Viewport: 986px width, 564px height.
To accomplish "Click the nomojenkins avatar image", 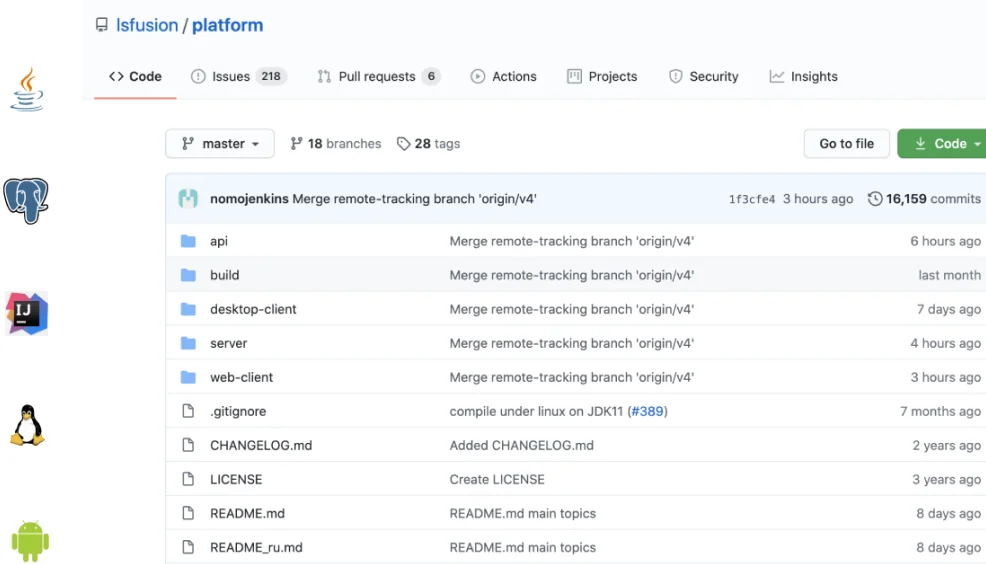I will point(188,199).
